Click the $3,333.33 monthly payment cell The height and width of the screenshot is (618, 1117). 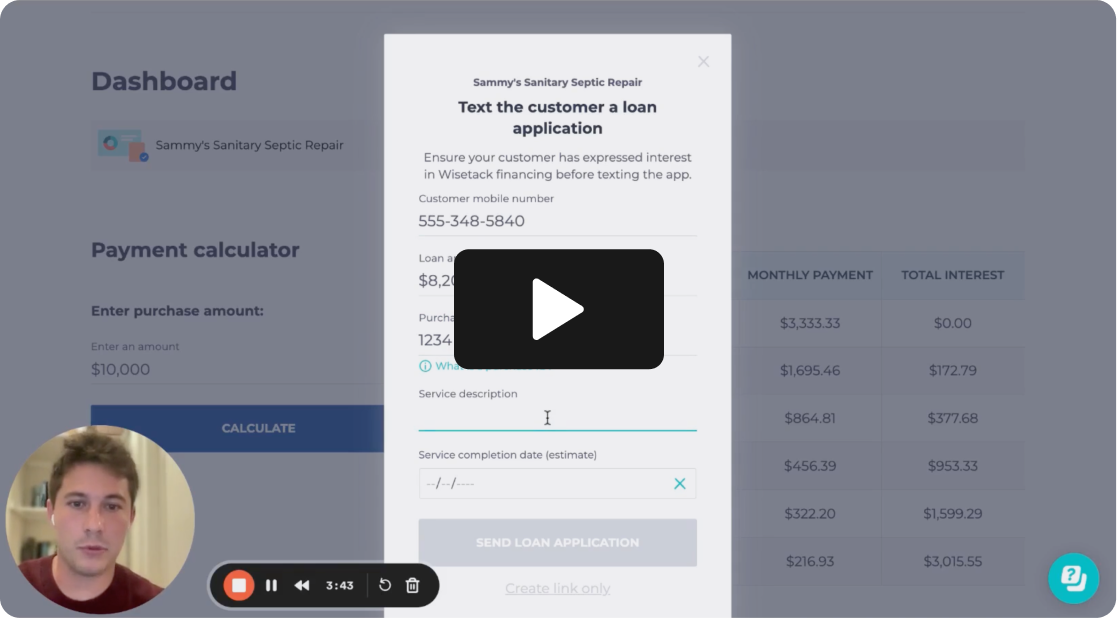pyautogui.click(x=810, y=323)
